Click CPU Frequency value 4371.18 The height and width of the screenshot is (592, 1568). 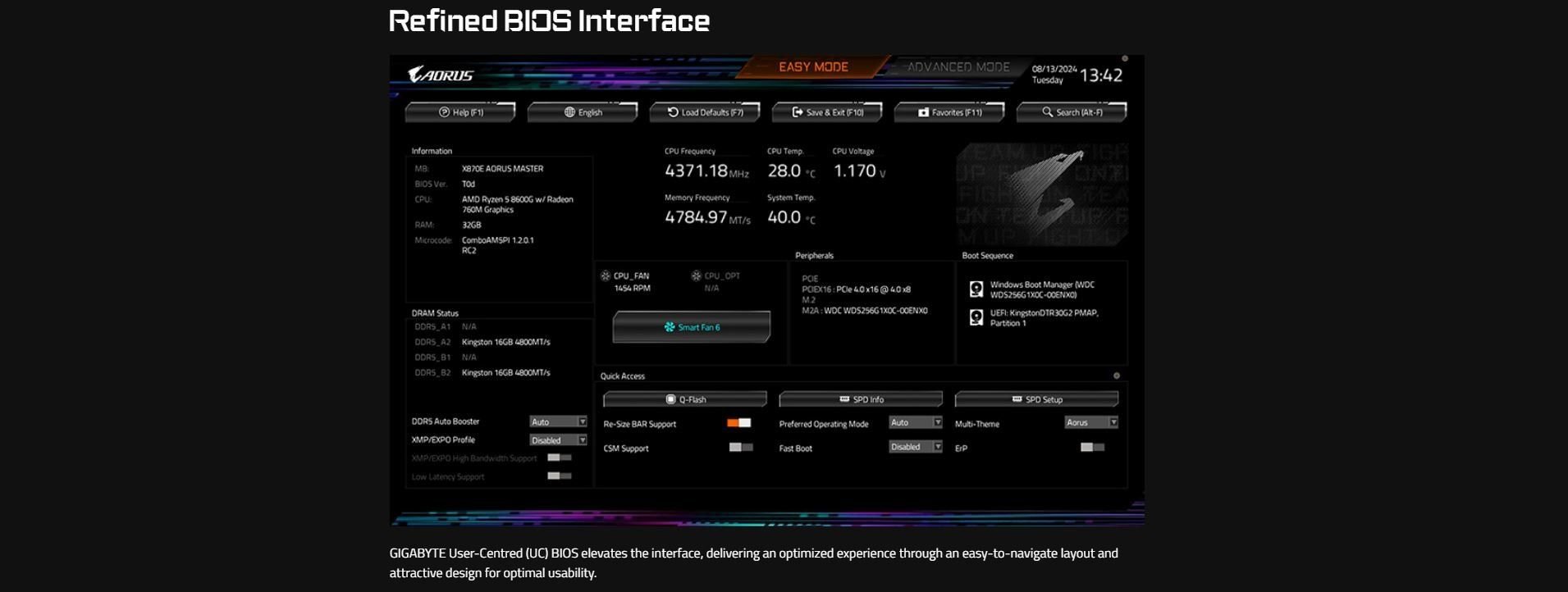[x=697, y=171]
